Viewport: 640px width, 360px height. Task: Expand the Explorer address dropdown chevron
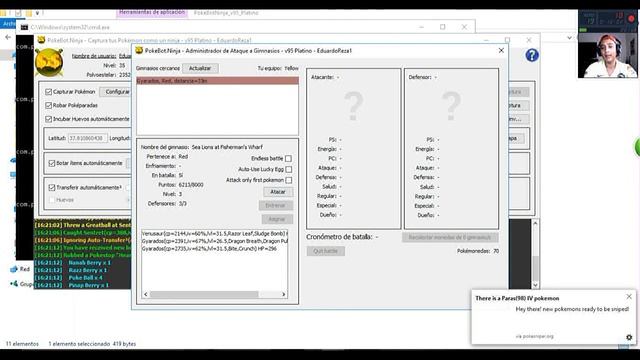pyautogui.click(x=569, y=38)
